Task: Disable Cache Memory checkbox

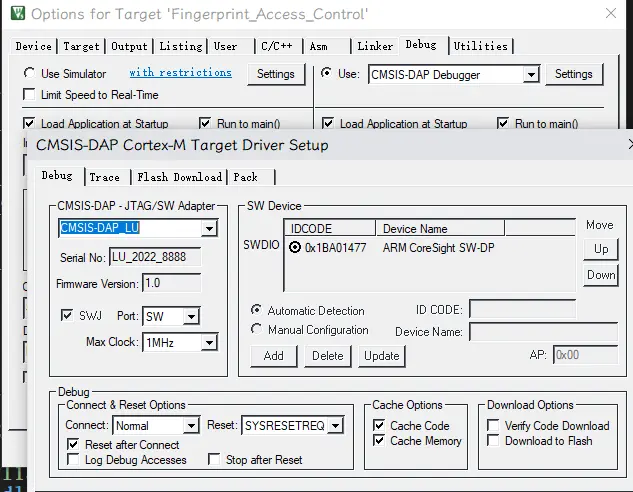Action: 379,441
